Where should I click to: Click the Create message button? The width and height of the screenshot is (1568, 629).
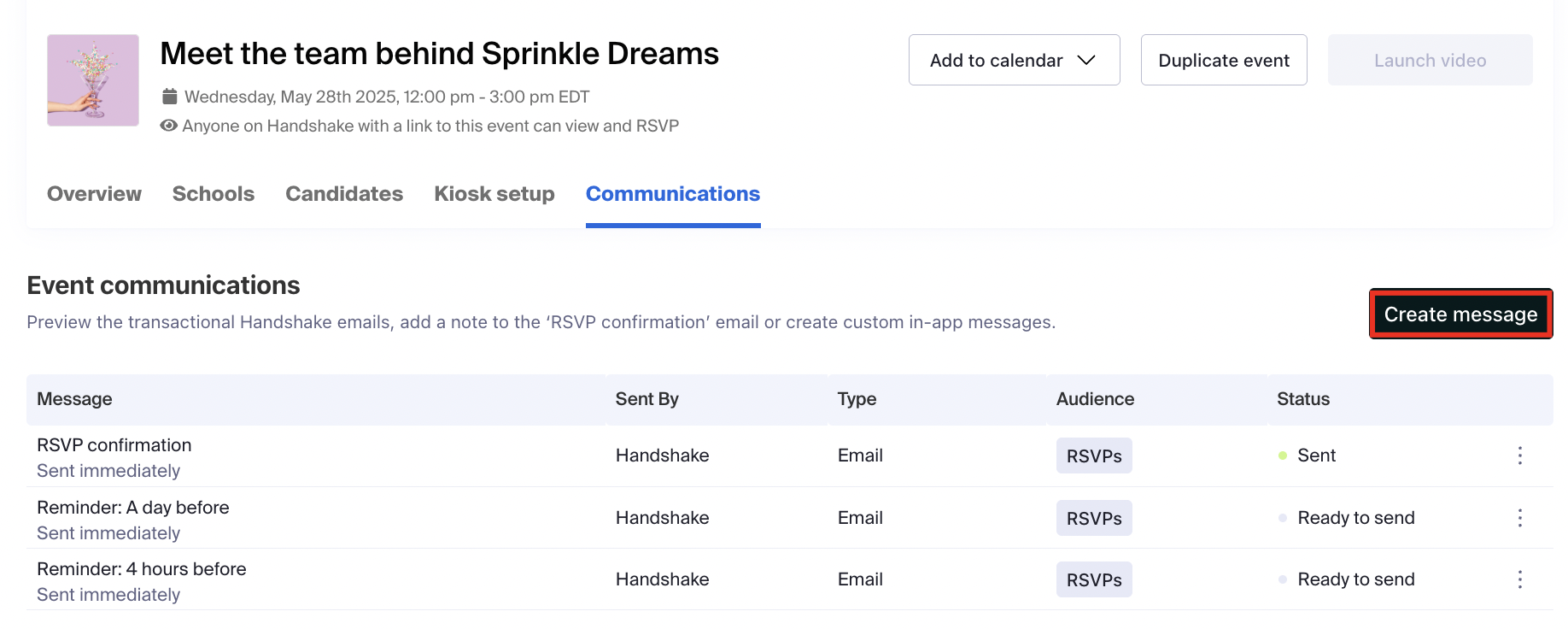(x=1460, y=314)
